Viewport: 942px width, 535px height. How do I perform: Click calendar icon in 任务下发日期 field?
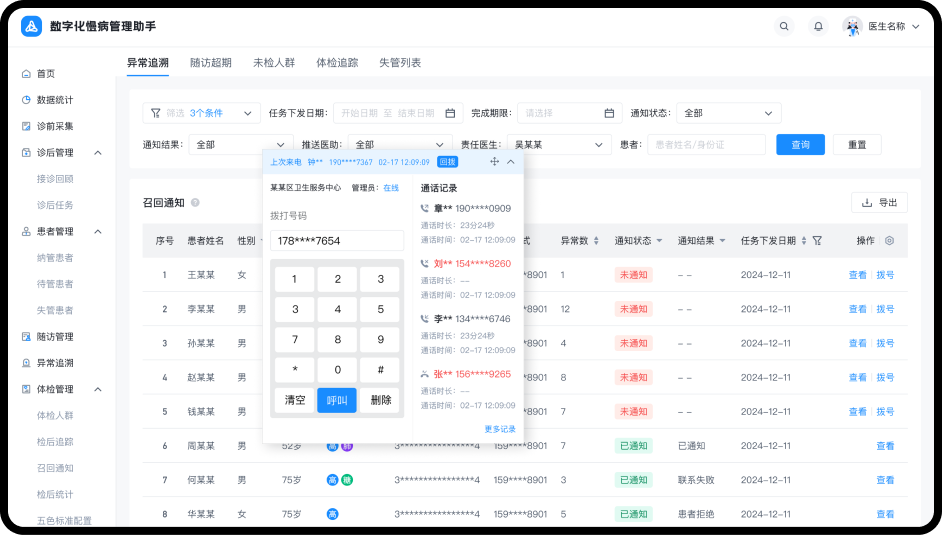[450, 113]
